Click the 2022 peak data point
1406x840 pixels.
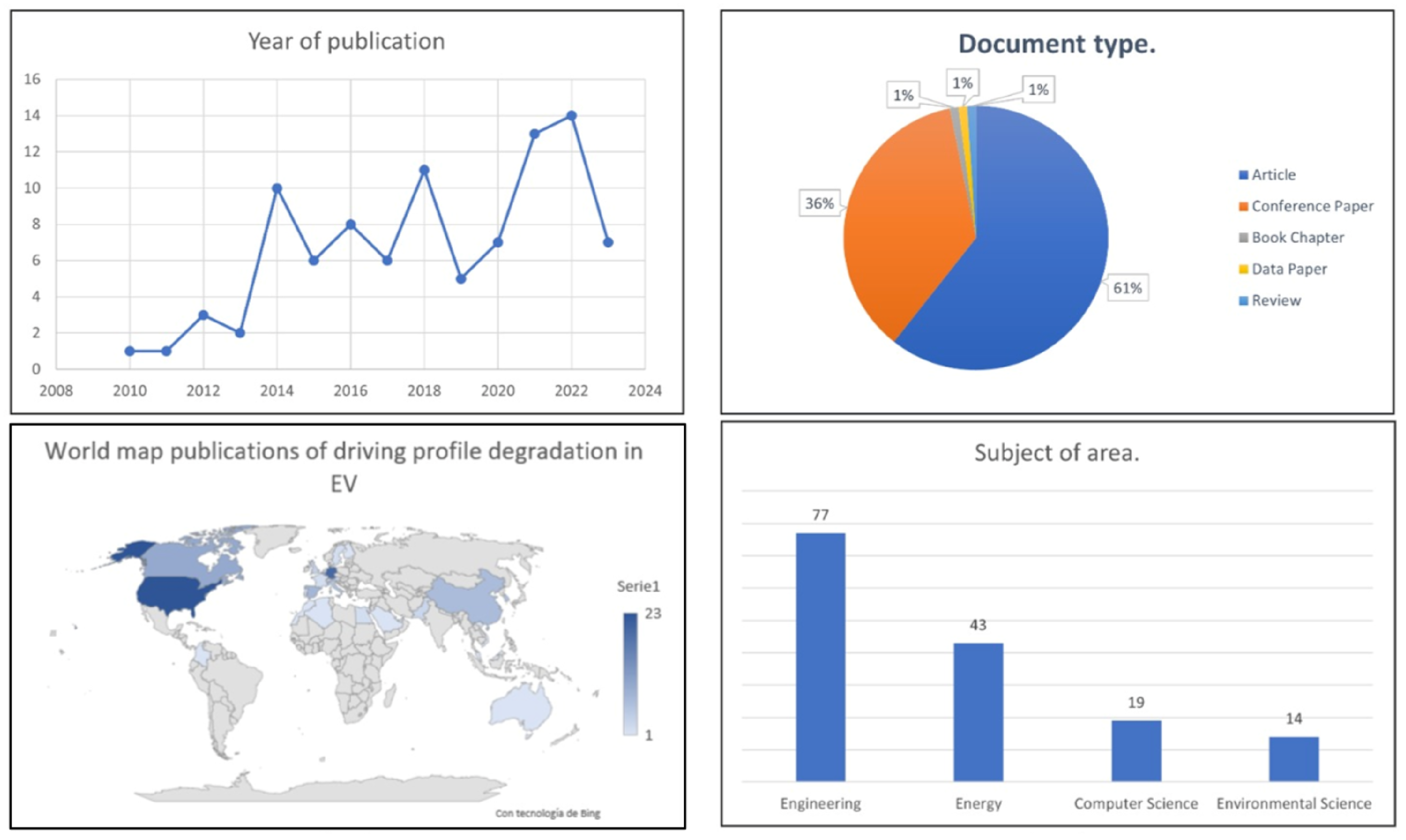(571, 115)
